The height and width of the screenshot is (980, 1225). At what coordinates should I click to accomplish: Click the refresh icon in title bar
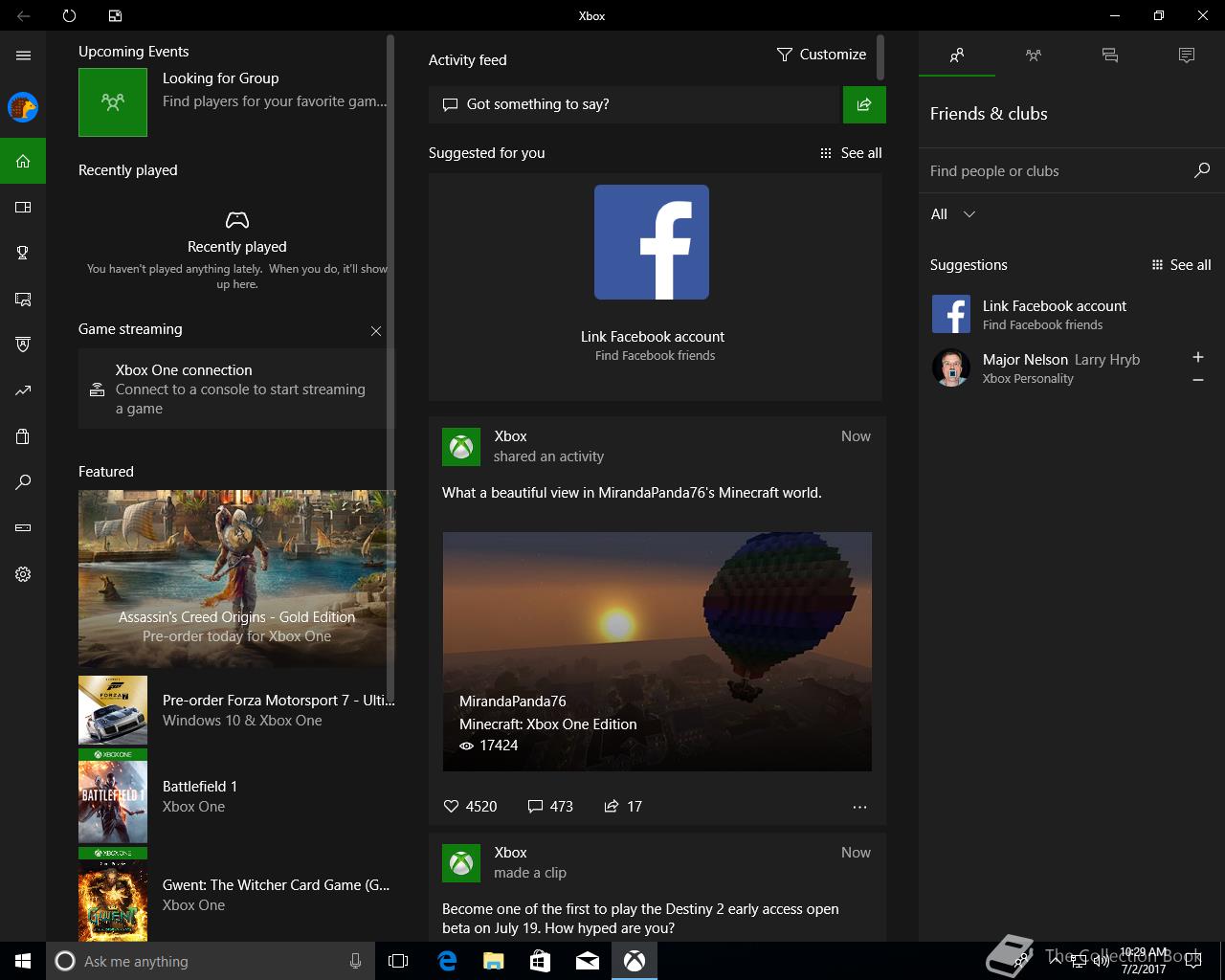pos(69,15)
